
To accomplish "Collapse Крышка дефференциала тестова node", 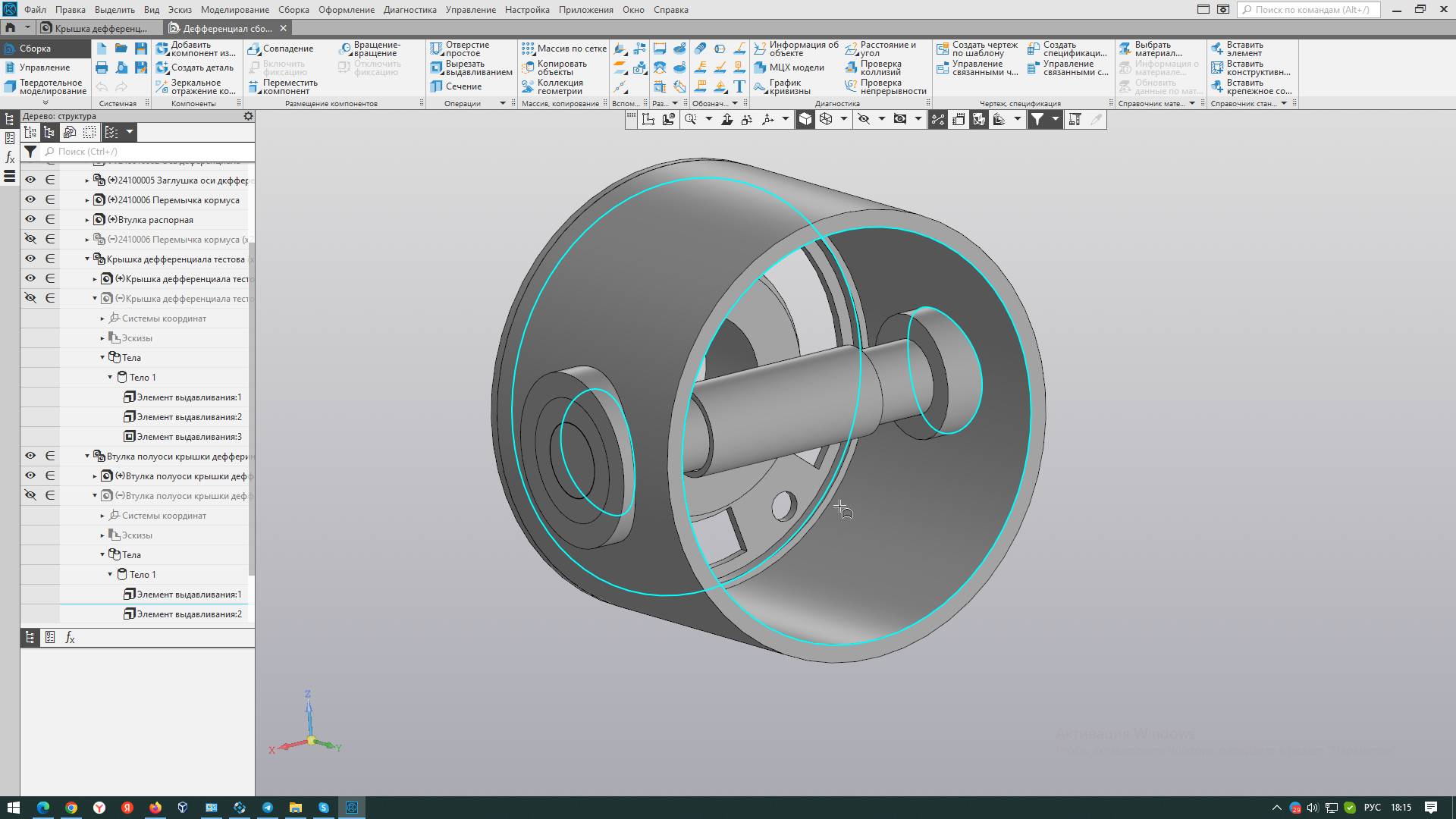I will tap(87, 259).
